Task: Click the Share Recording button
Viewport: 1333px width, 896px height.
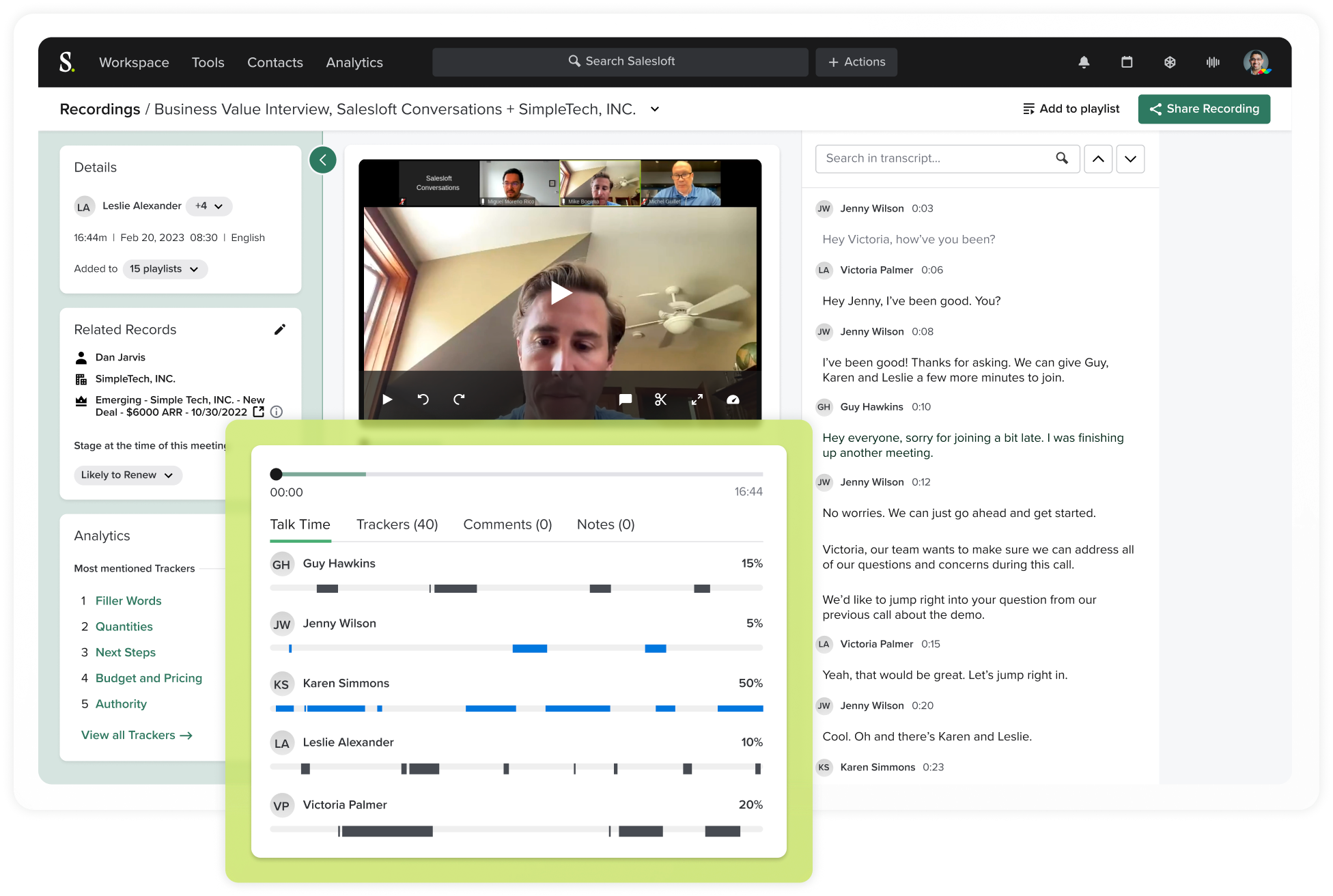Action: point(1204,108)
